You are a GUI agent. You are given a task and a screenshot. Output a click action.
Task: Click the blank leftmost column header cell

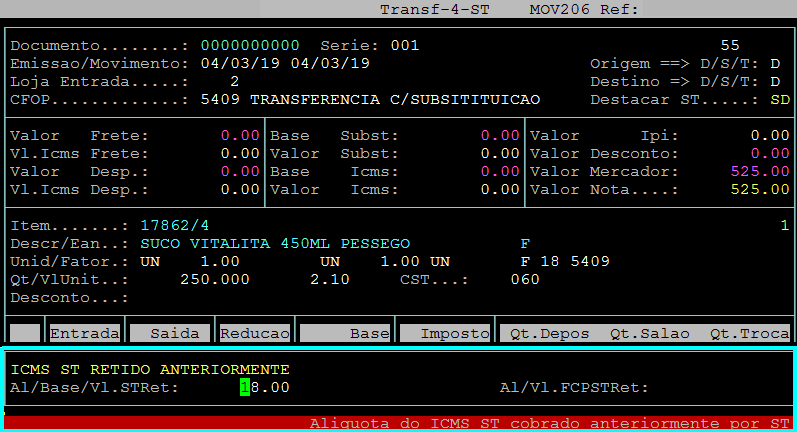(x=25, y=333)
